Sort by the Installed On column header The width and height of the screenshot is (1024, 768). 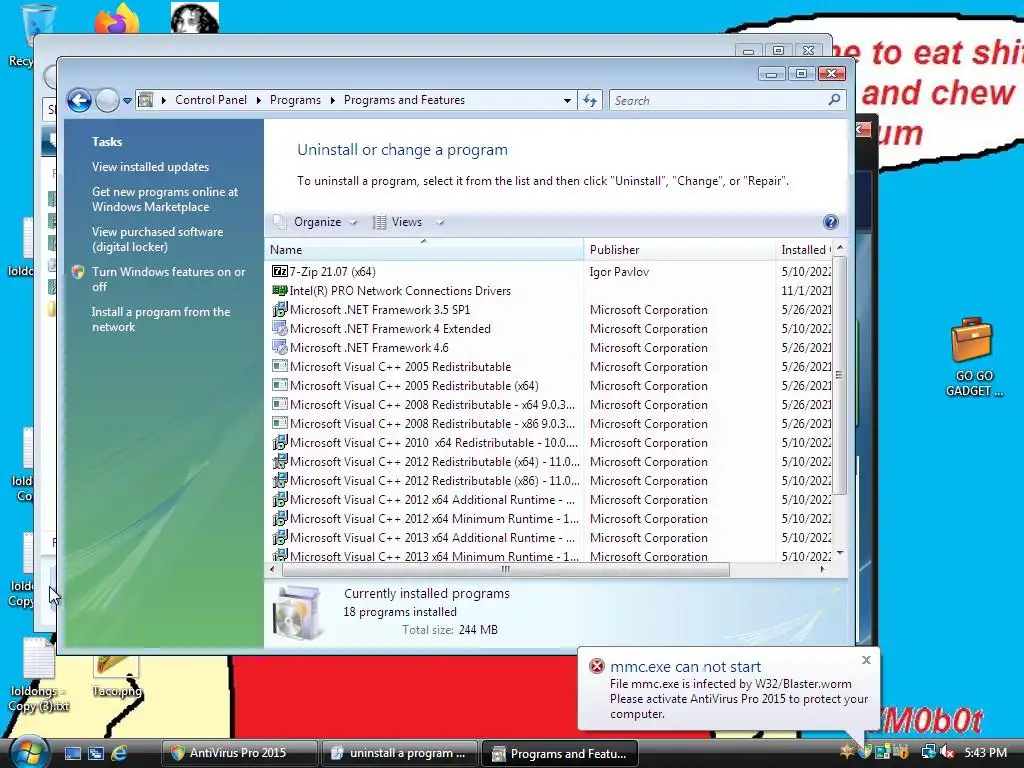(x=804, y=249)
